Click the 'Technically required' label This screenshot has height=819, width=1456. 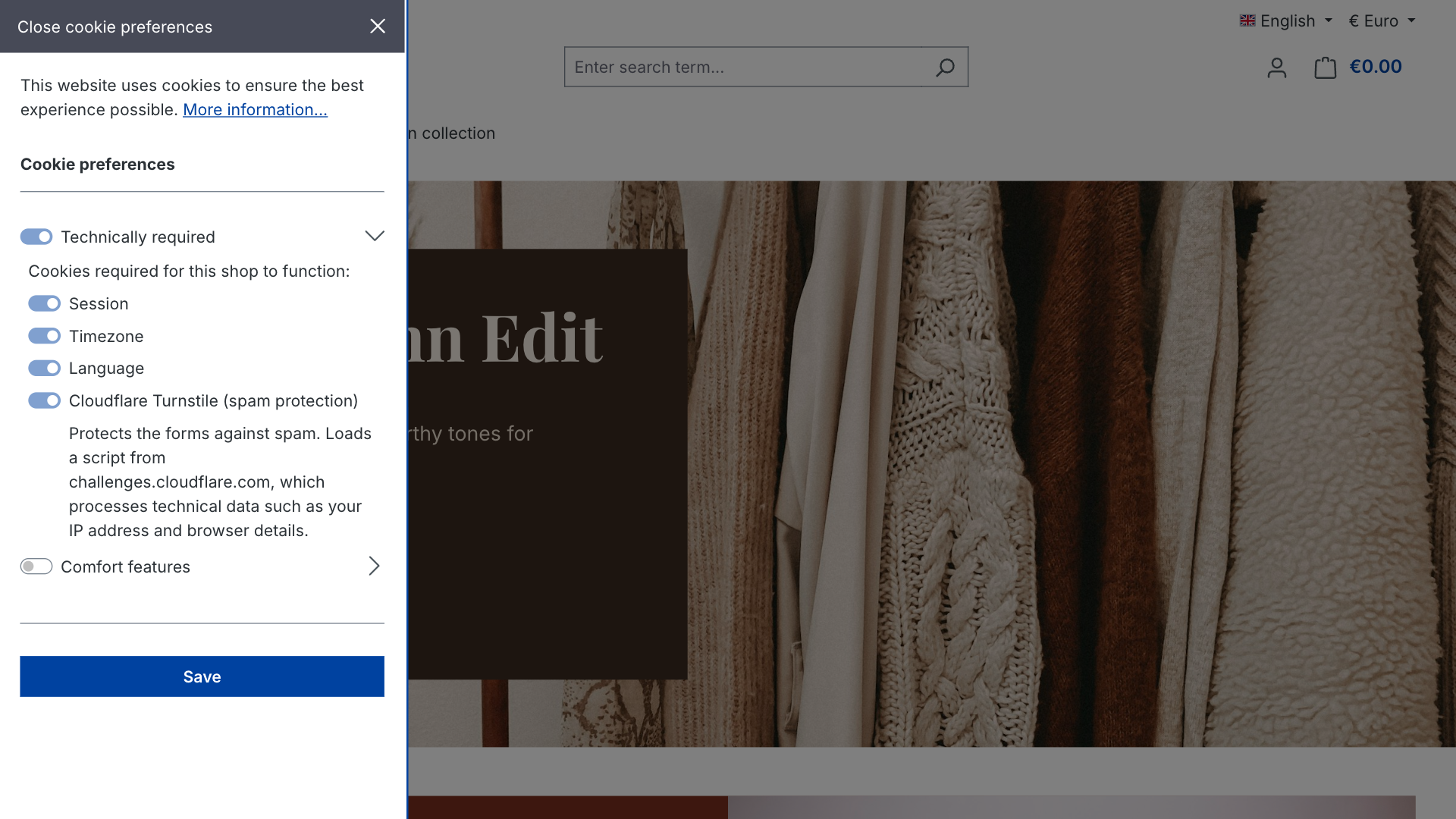tap(138, 237)
